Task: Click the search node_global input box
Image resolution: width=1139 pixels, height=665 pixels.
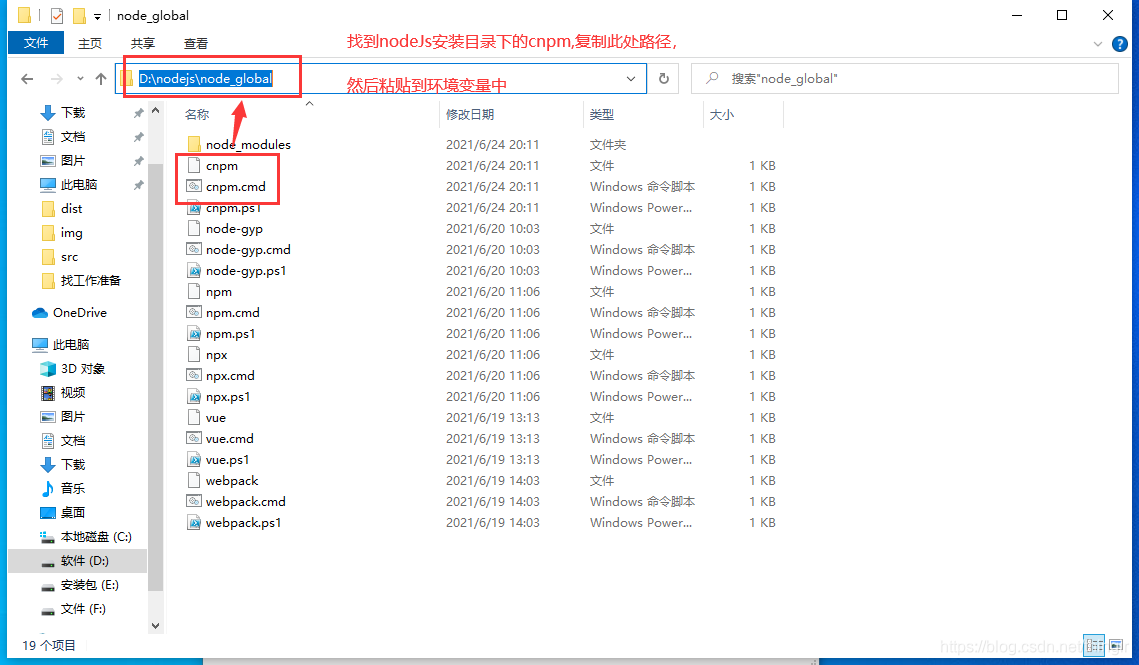Action: (905, 78)
